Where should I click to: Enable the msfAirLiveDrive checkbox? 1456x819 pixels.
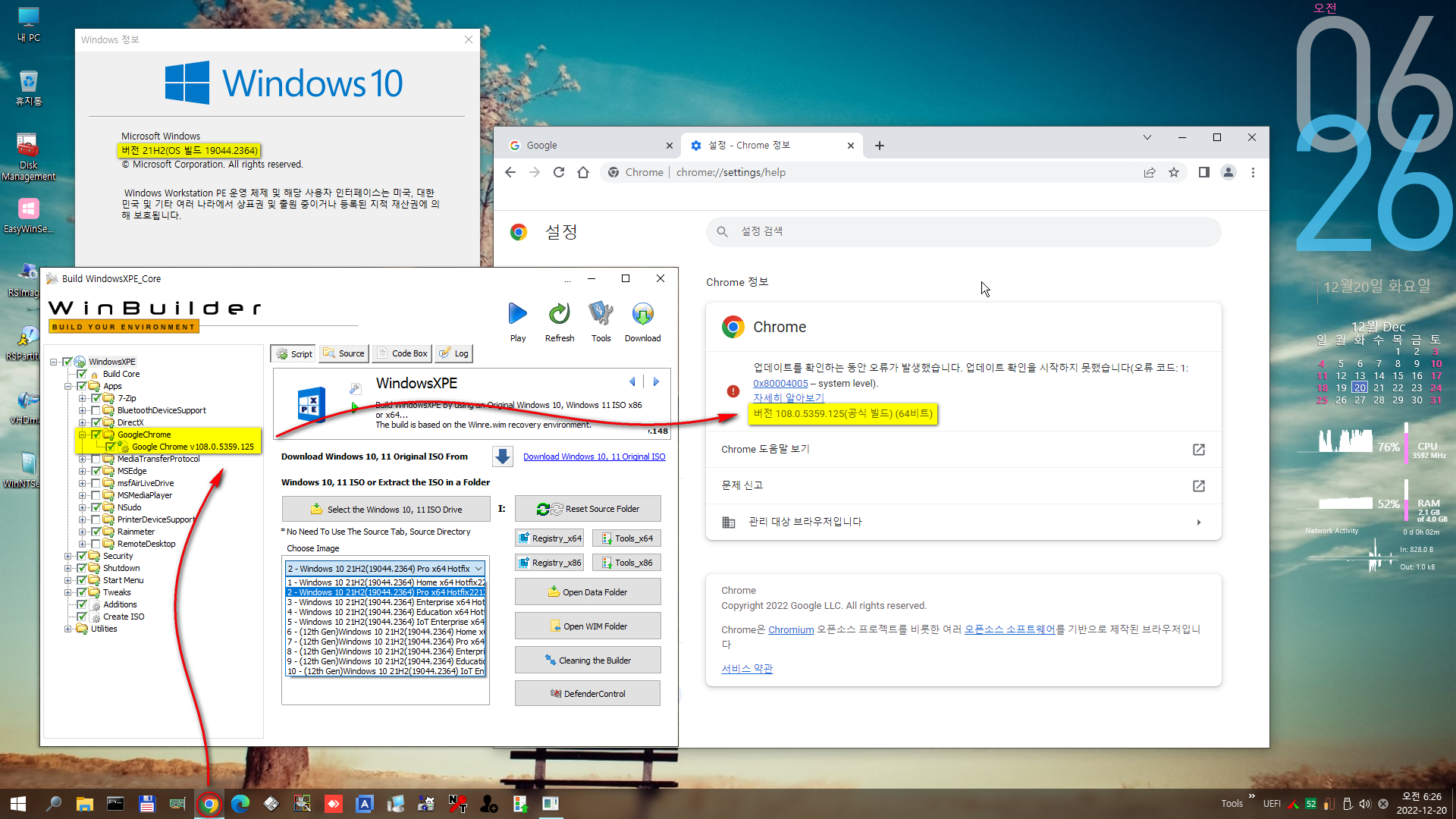96,483
